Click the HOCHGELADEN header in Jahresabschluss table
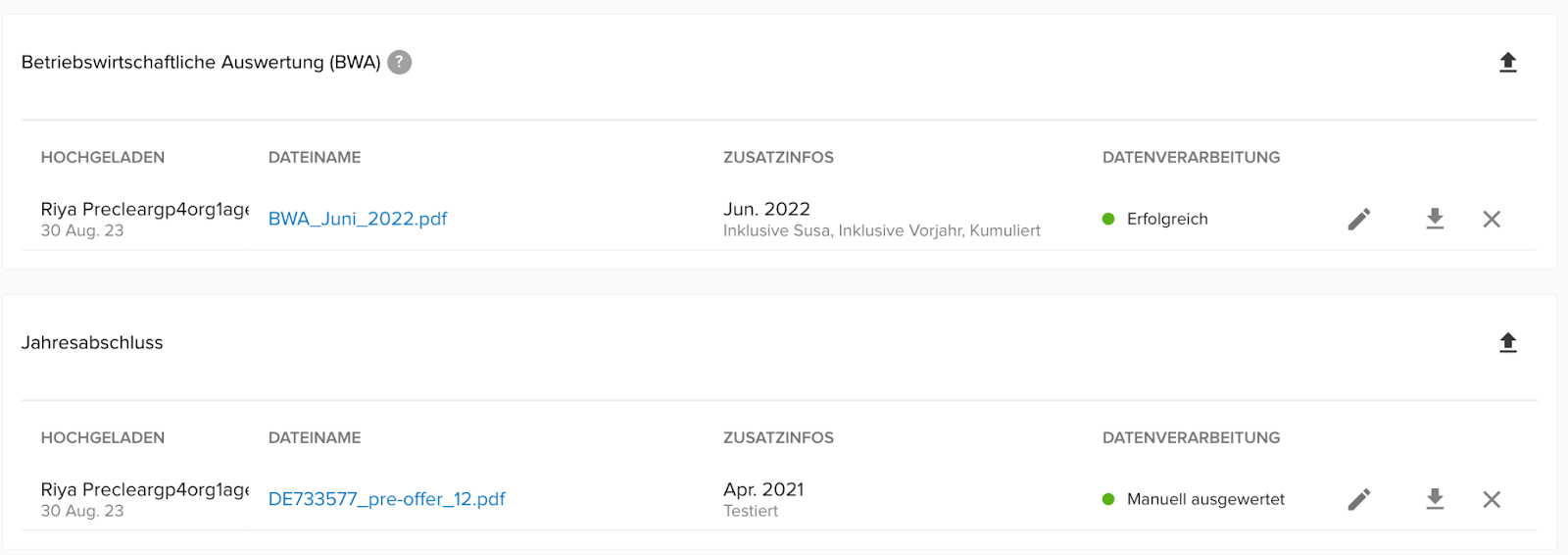The width and height of the screenshot is (1568, 555). coord(103,437)
